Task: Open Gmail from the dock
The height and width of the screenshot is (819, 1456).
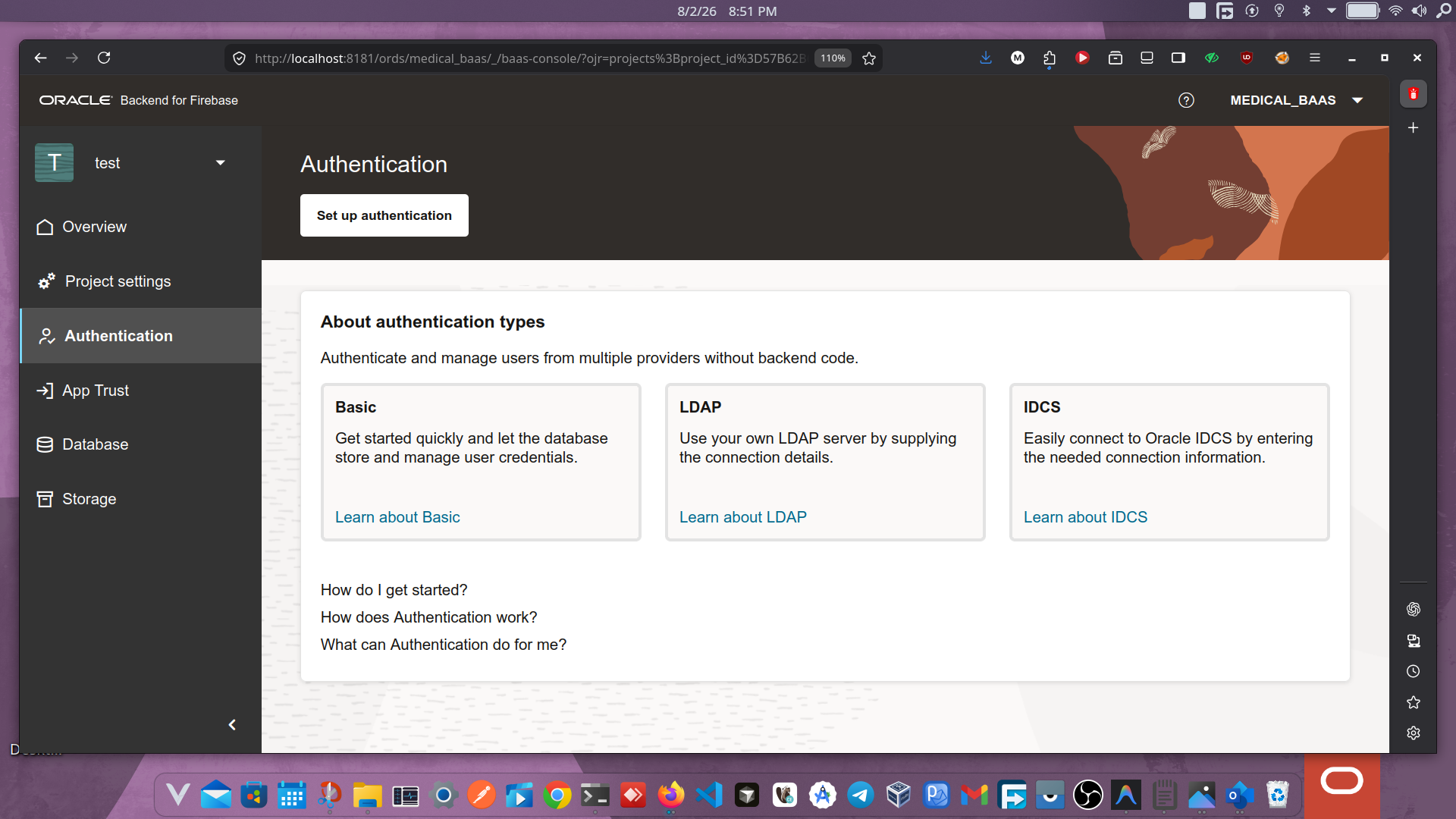Action: pyautogui.click(x=974, y=795)
